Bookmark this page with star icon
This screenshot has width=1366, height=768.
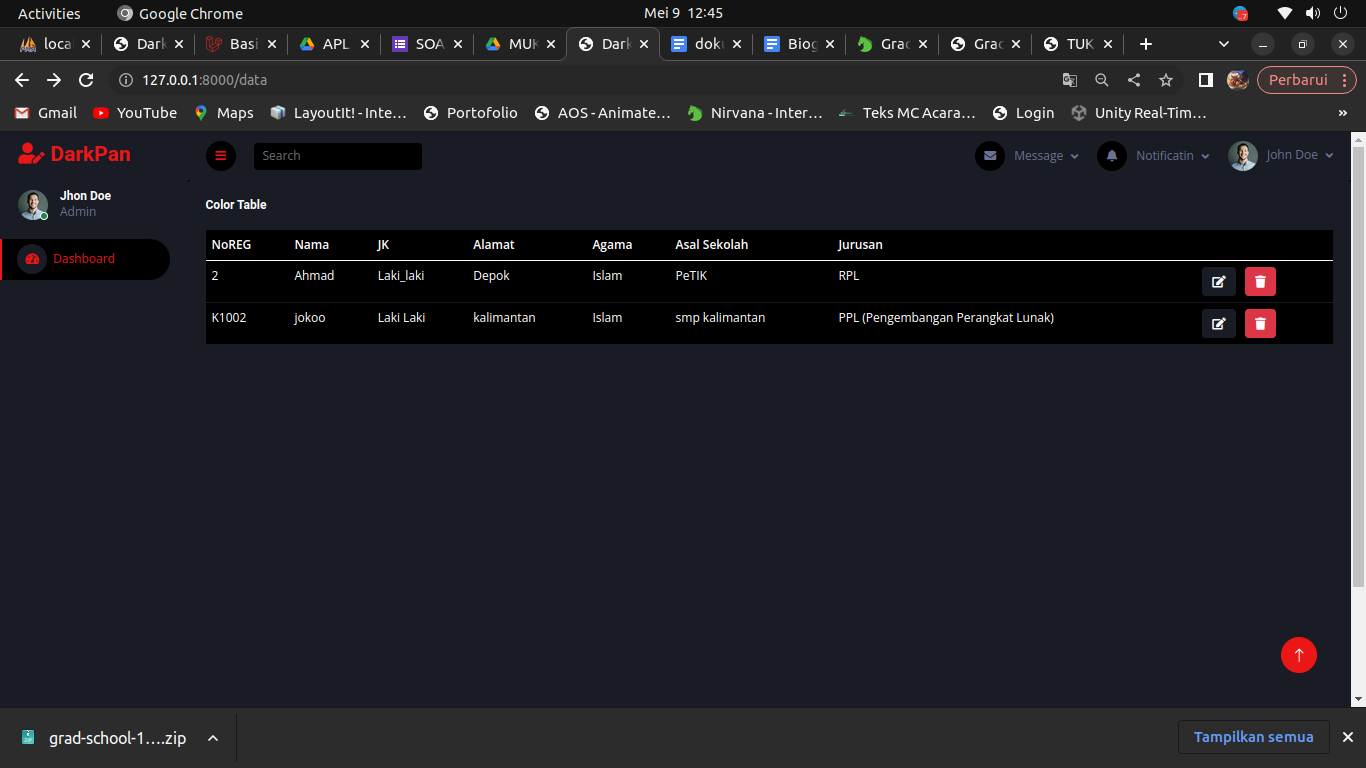(1166, 80)
